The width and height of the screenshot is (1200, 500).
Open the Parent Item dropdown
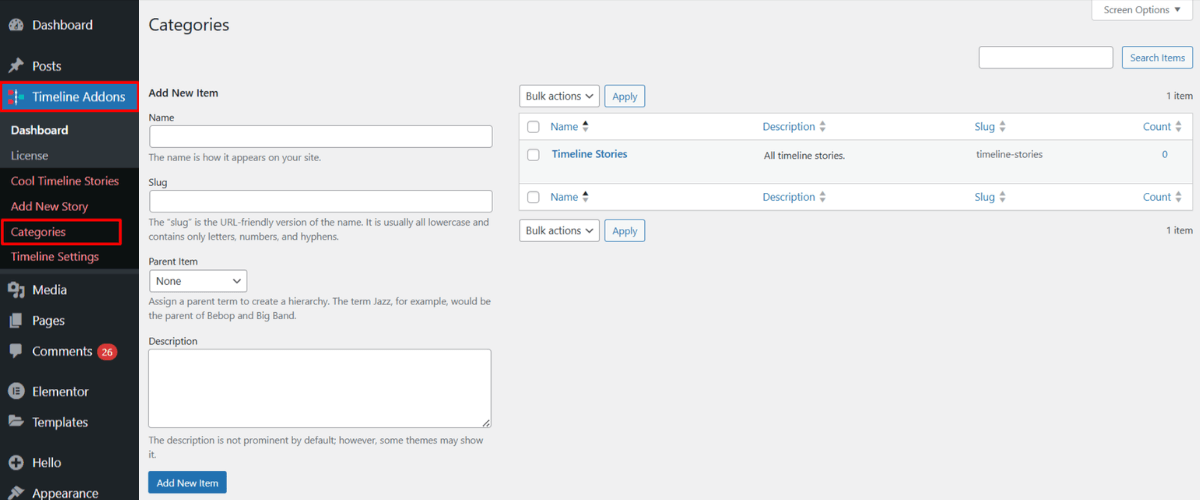tap(197, 281)
